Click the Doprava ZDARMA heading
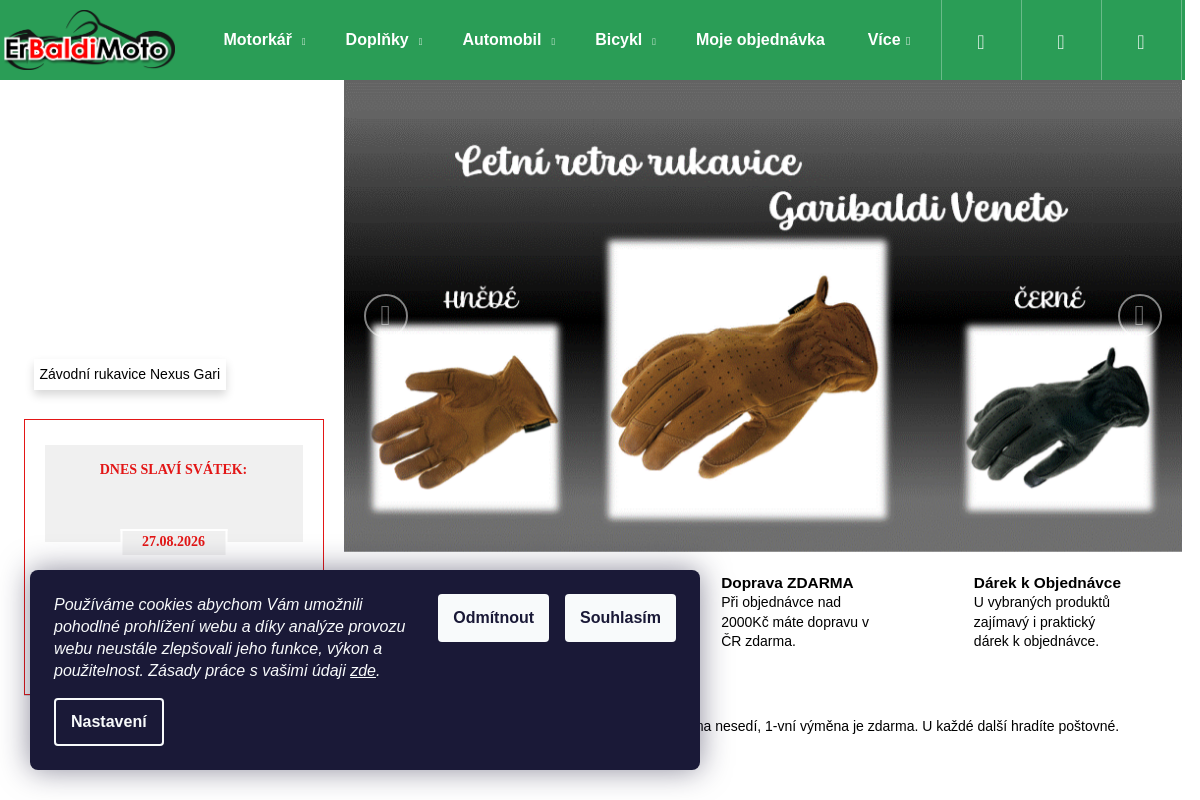1200x800 pixels. pos(787,583)
